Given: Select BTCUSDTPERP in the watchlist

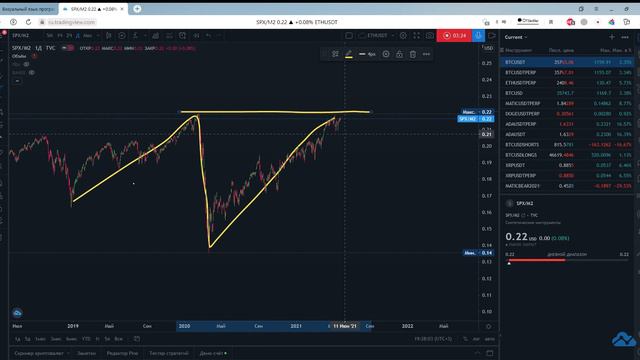Looking at the screenshot, I should (x=568, y=73).
